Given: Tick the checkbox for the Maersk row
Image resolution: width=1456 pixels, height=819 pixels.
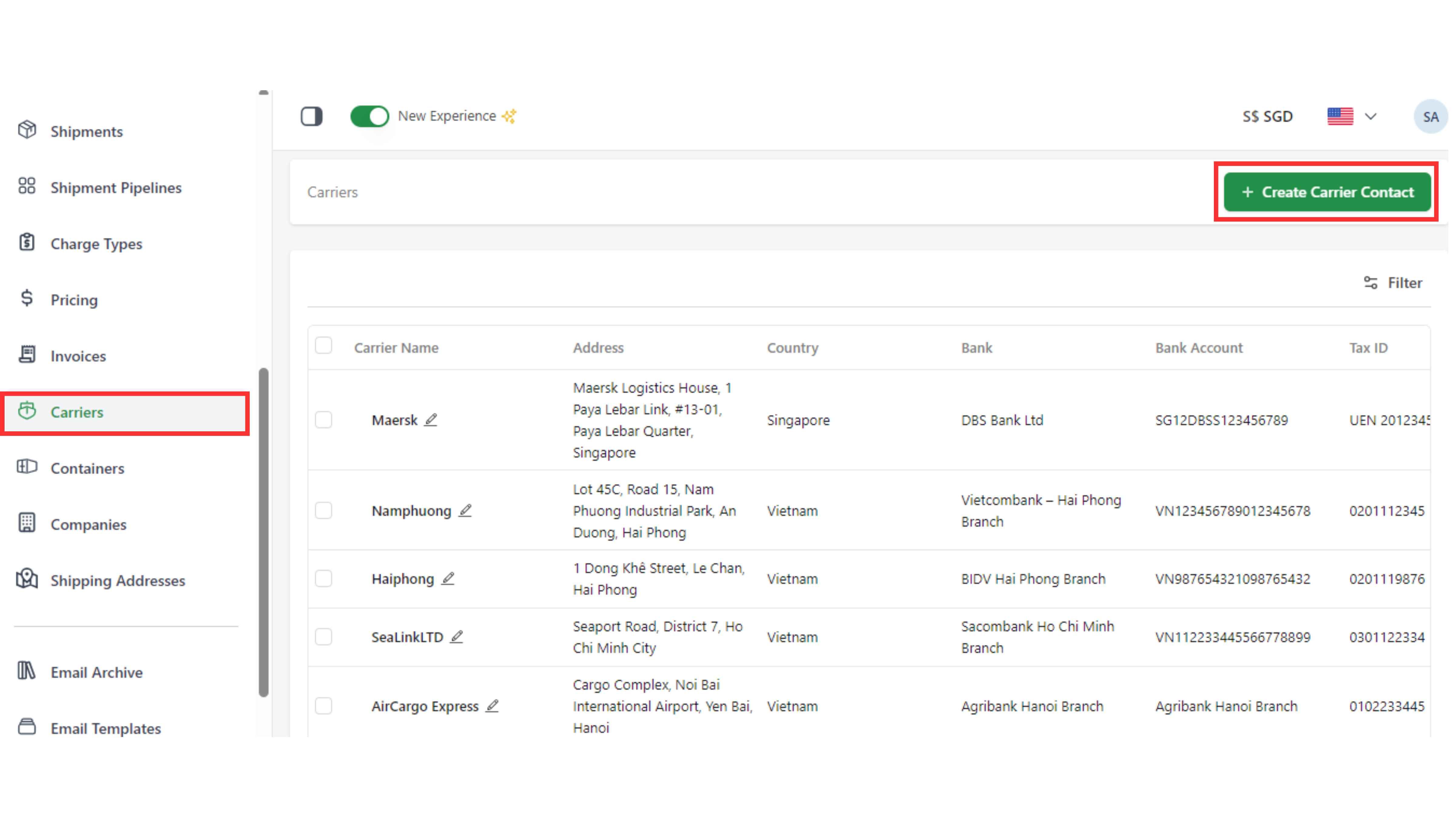Looking at the screenshot, I should pyautogui.click(x=323, y=420).
